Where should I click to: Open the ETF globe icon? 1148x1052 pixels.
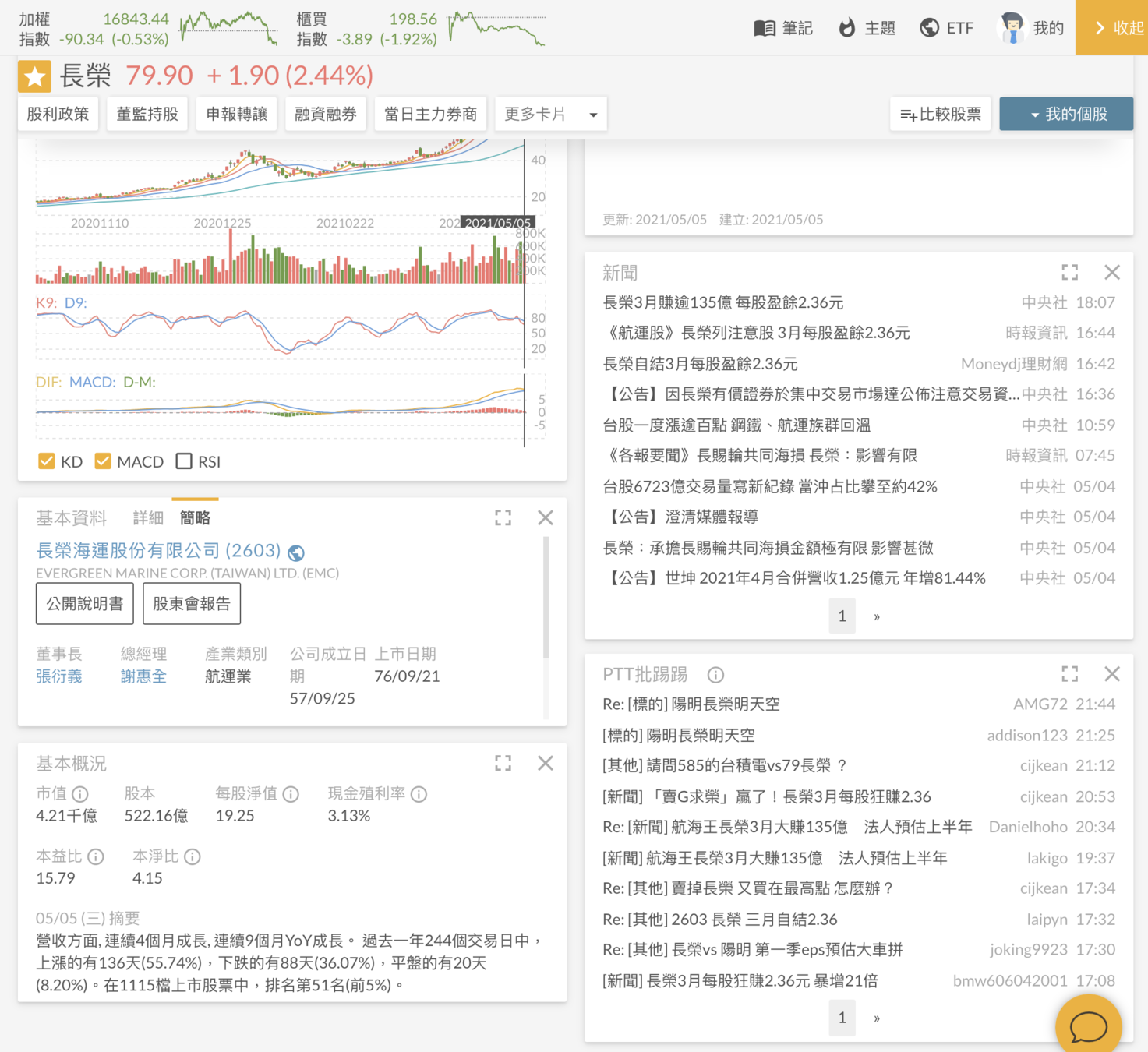(x=929, y=28)
